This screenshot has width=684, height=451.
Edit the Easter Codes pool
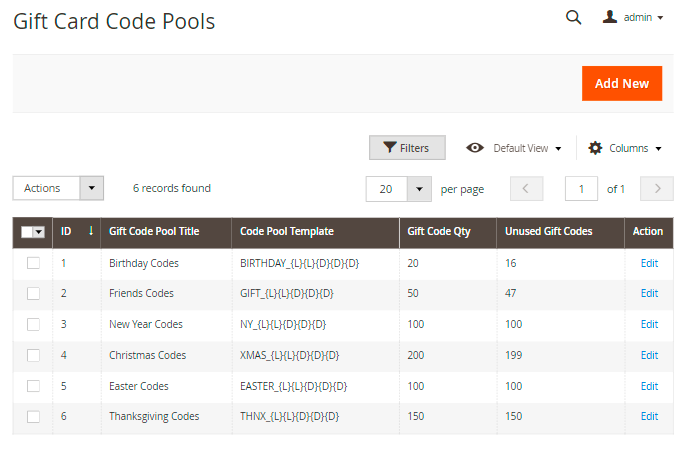[649, 386]
